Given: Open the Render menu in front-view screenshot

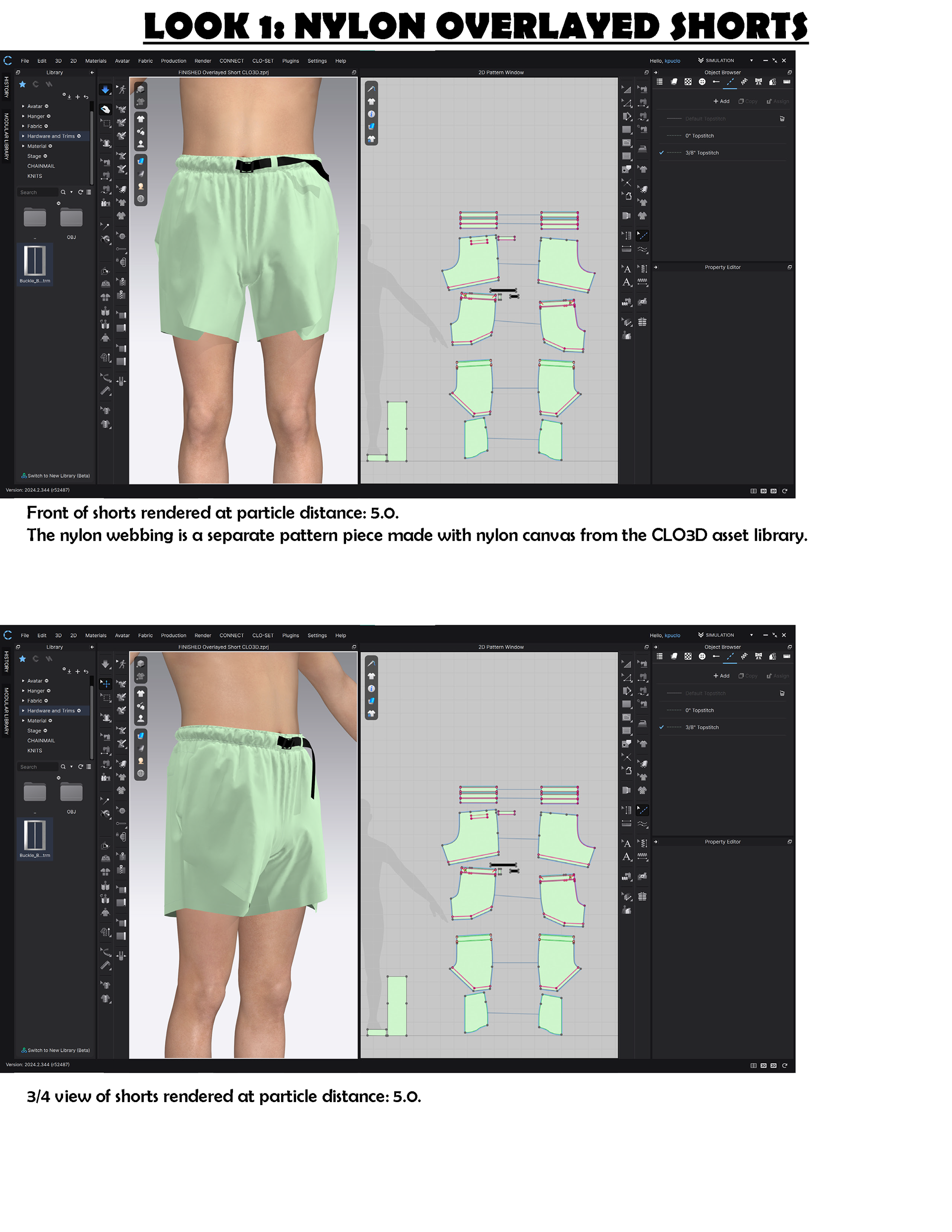Looking at the screenshot, I should click(203, 61).
